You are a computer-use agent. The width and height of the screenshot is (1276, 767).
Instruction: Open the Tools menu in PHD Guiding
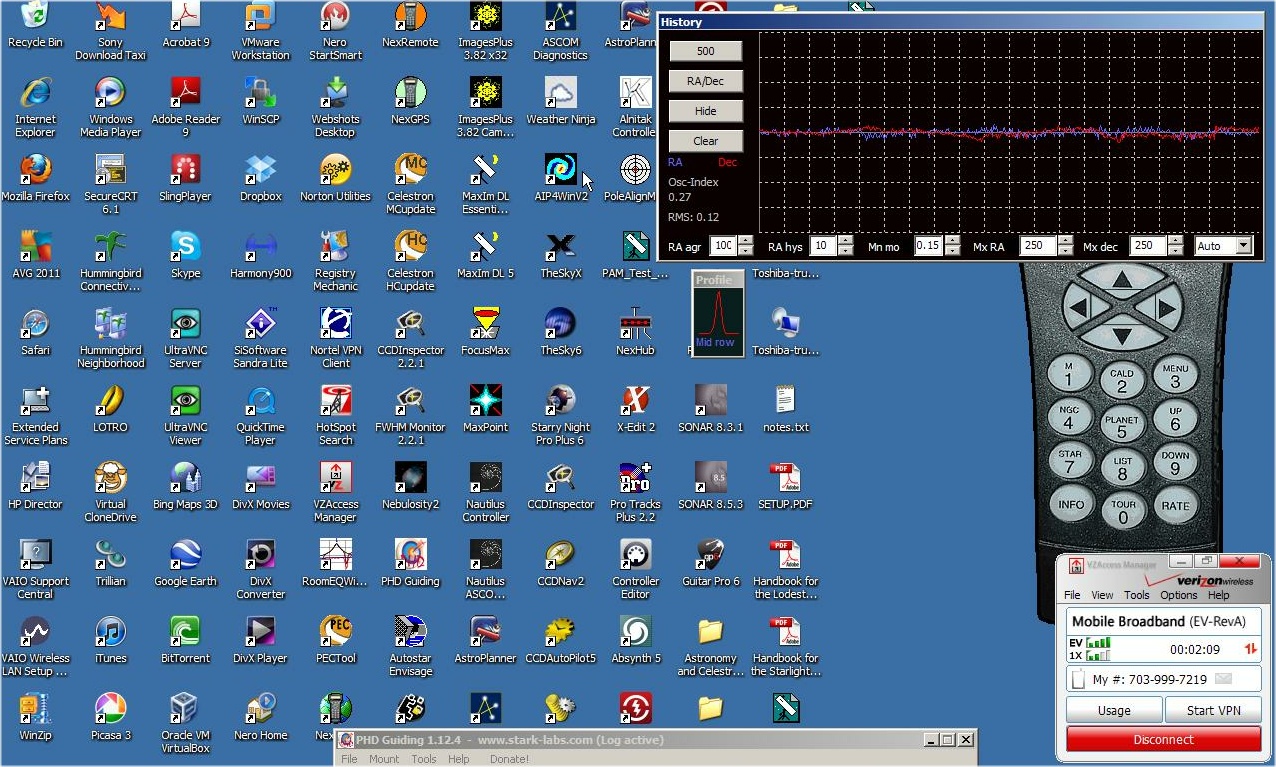(x=424, y=759)
